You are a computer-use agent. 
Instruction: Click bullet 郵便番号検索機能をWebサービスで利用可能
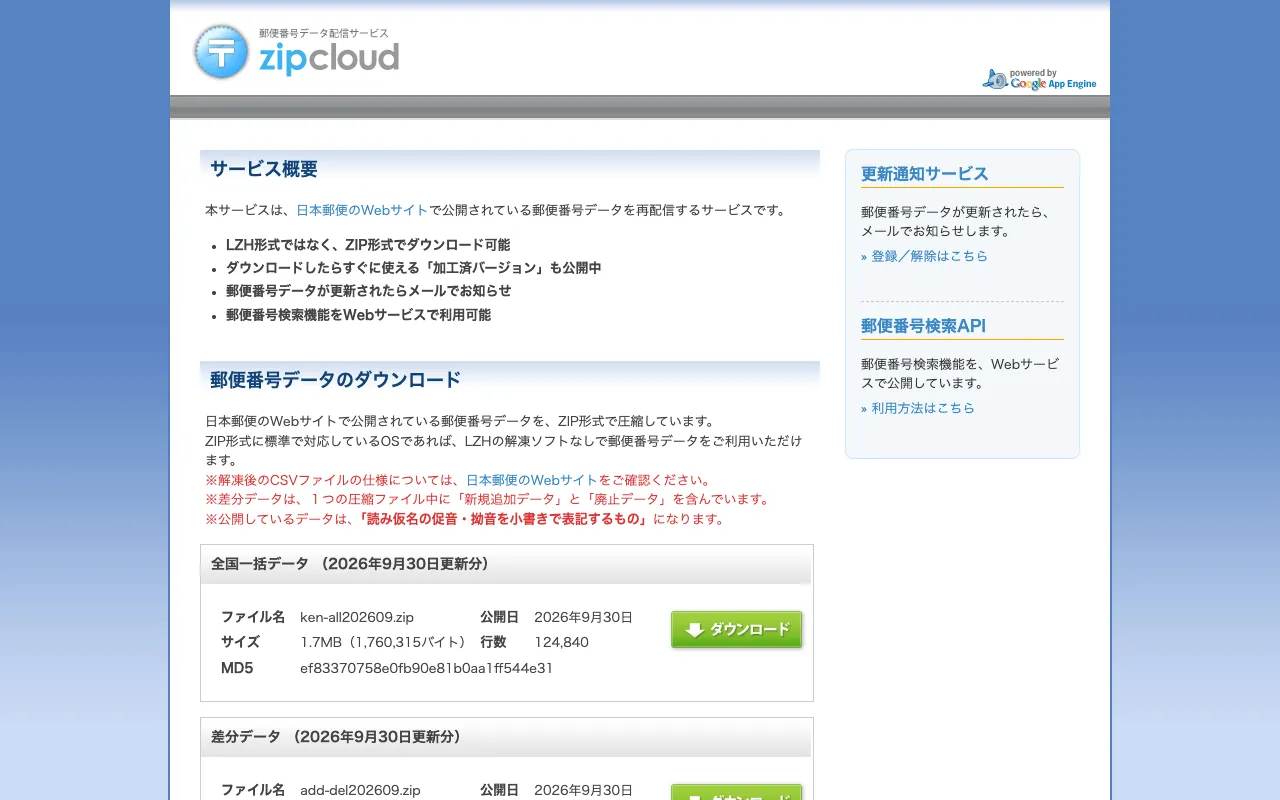(x=358, y=315)
